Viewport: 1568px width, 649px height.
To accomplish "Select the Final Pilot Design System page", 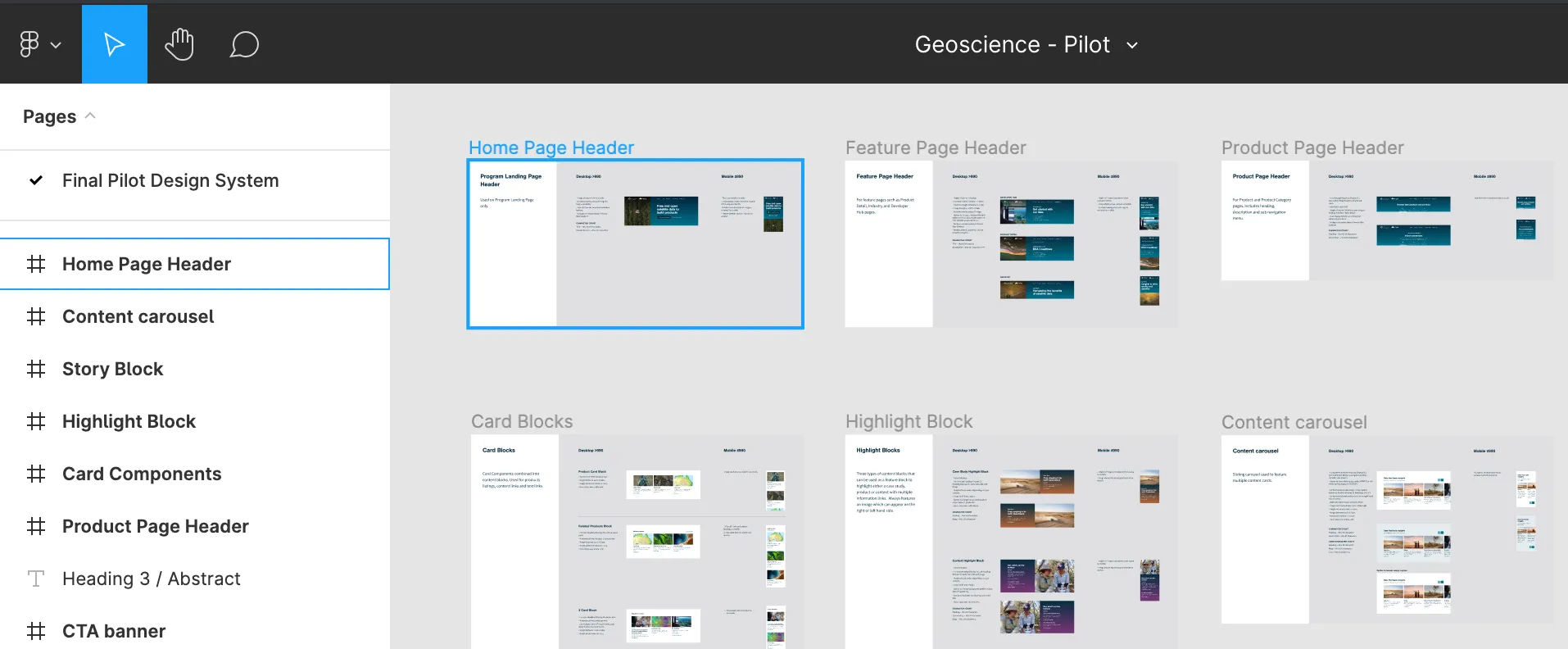I will (x=170, y=180).
